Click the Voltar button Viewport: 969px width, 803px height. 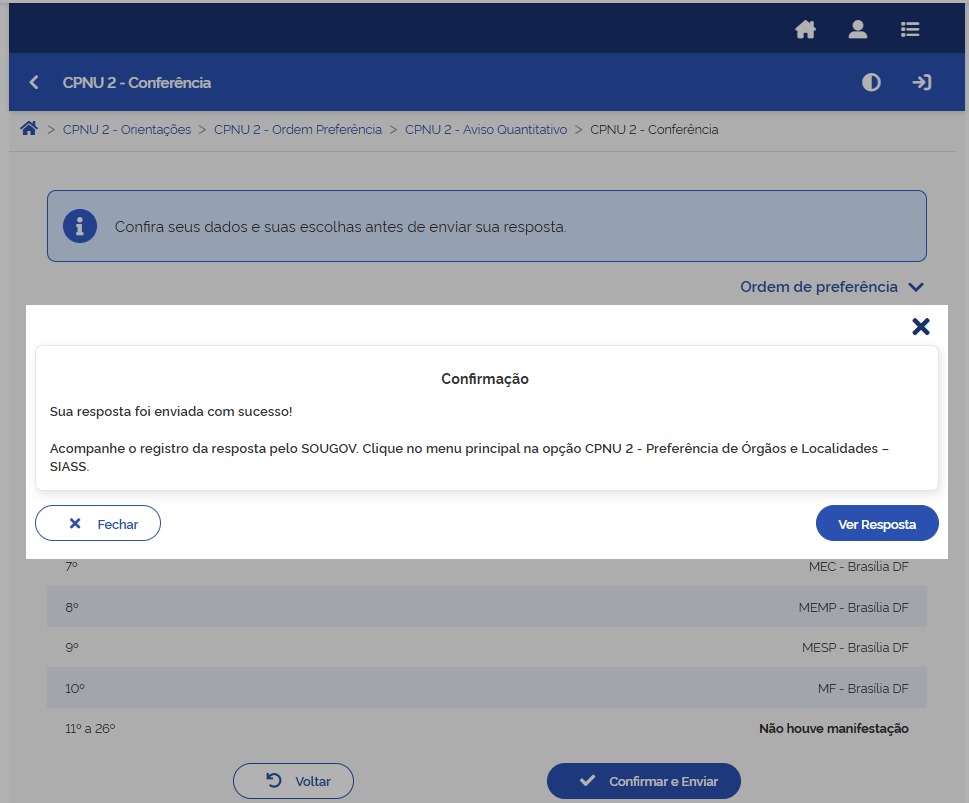pos(293,781)
